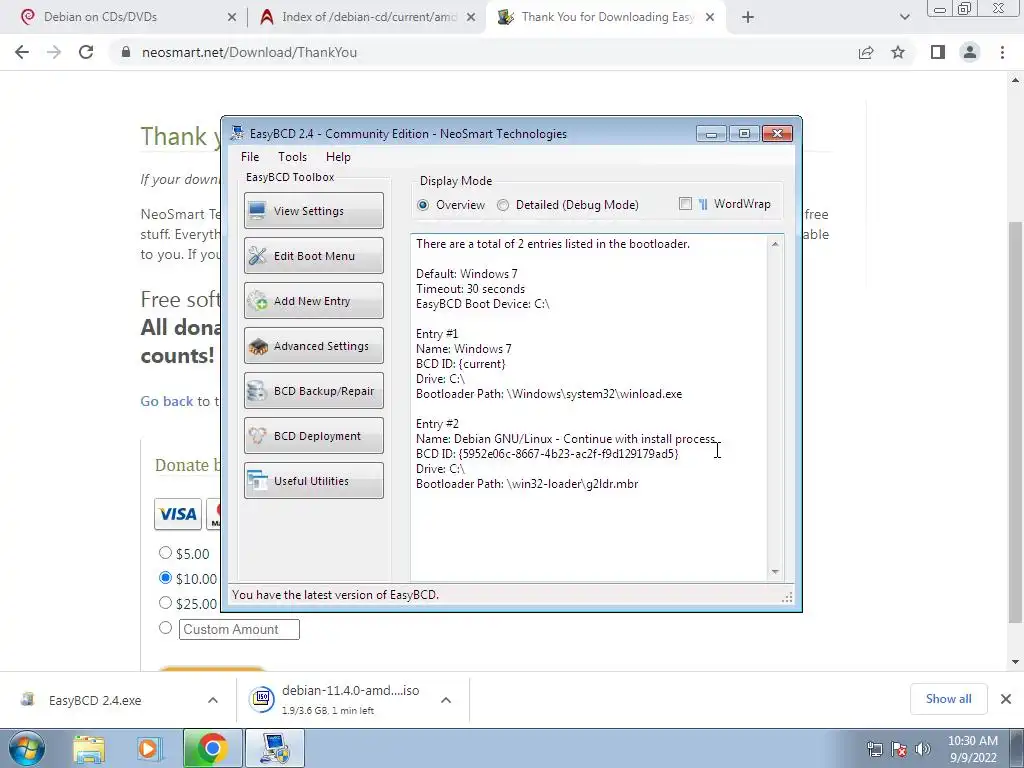Click the volume speaker tray icon

[923, 749]
